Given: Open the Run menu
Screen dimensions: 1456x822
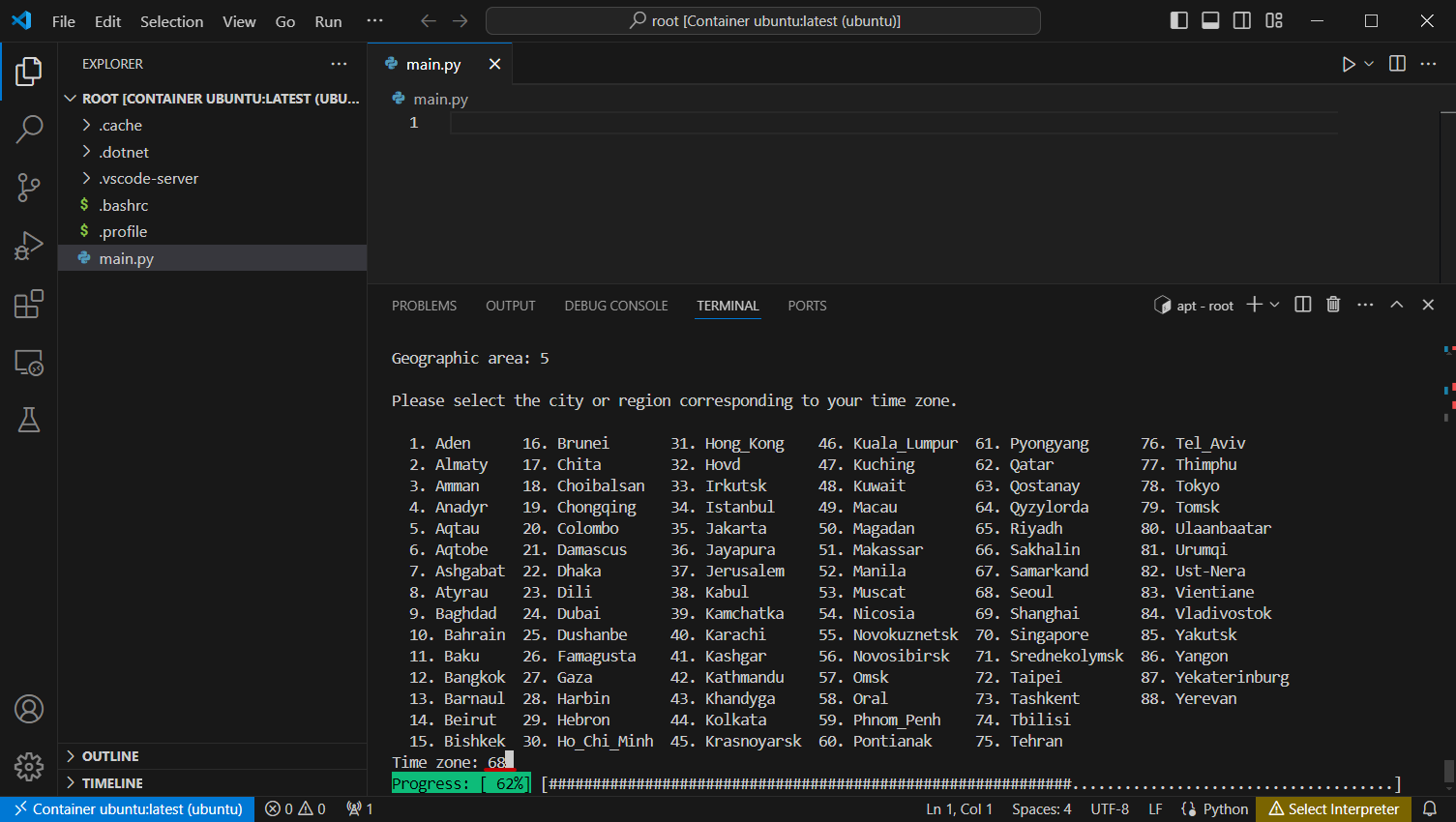Looking at the screenshot, I should pyautogui.click(x=328, y=21).
